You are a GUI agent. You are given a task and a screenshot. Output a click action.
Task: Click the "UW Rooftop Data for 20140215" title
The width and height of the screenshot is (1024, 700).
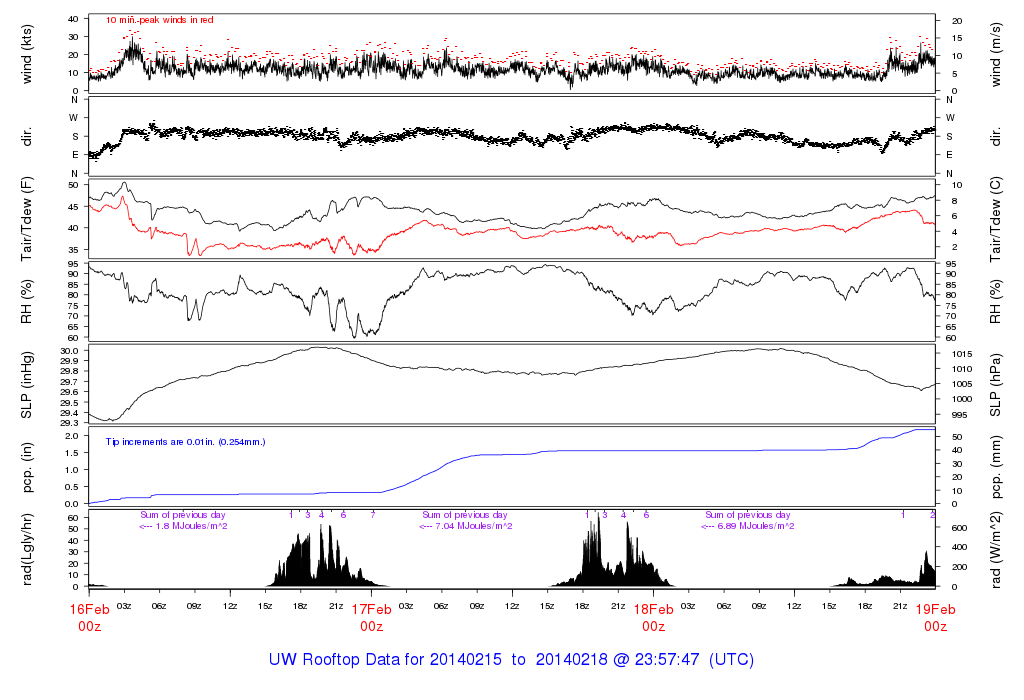click(x=385, y=660)
